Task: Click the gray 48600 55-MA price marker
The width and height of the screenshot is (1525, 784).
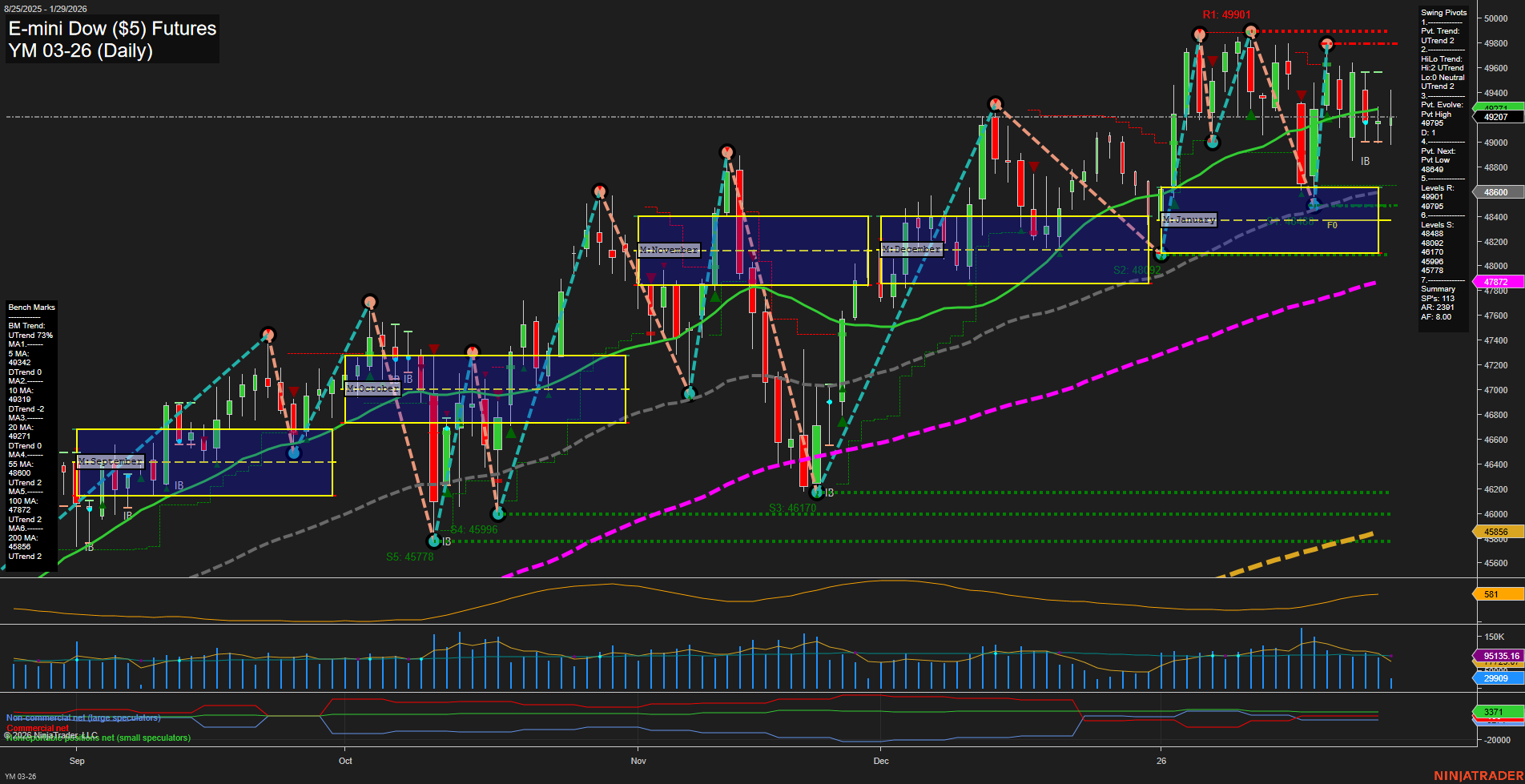Action: coord(1500,192)
